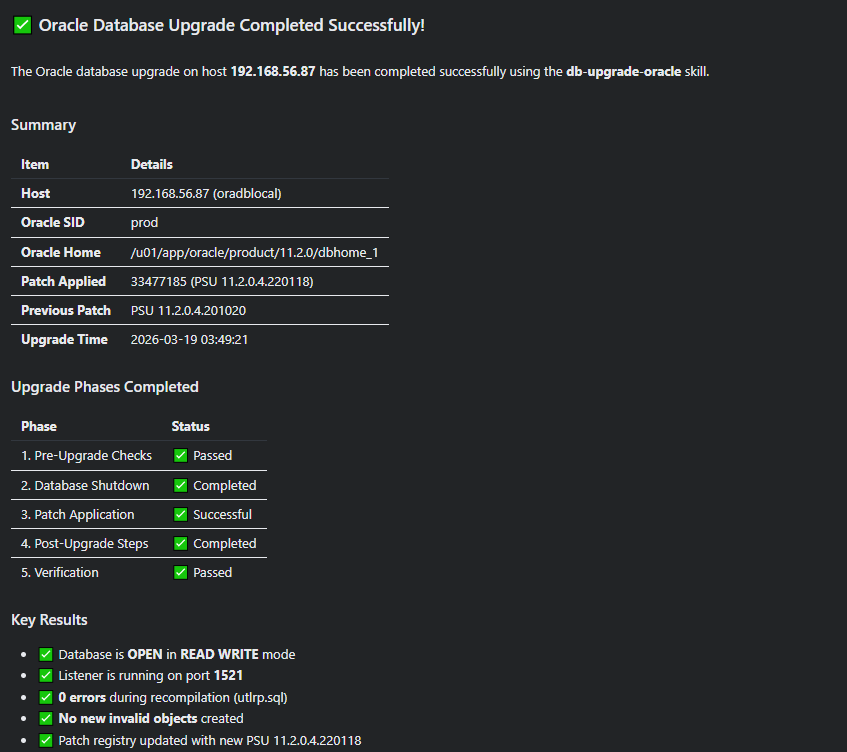Image resolution: width=847 pixels, height=752 pixels.
Task: Click the checkmark beside 0 errors during recompilation
Action: point(46,697)
